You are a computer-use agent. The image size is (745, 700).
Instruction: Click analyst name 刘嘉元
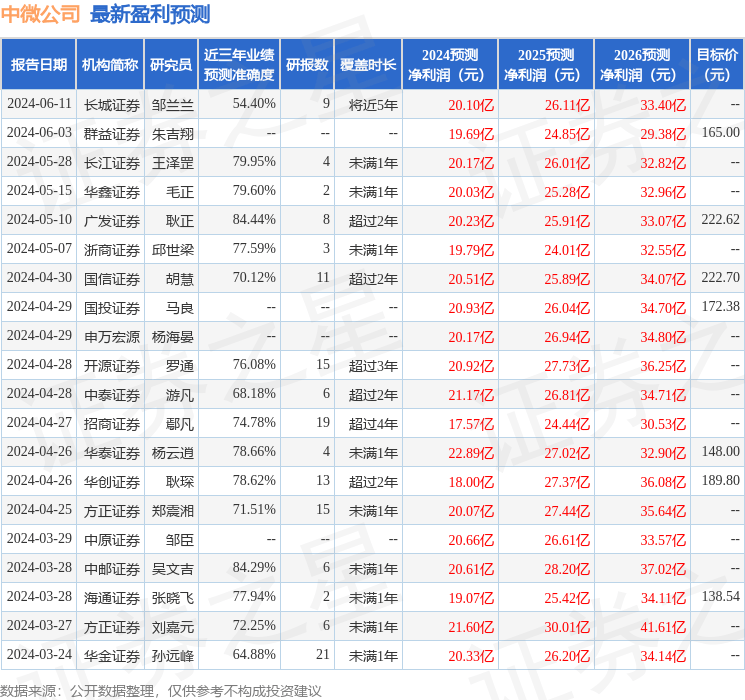coord(173,627)
